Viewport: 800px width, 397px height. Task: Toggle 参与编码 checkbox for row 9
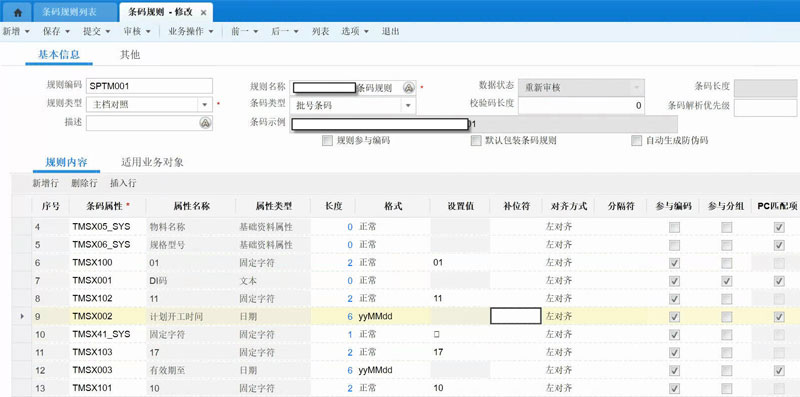point(674,317)
